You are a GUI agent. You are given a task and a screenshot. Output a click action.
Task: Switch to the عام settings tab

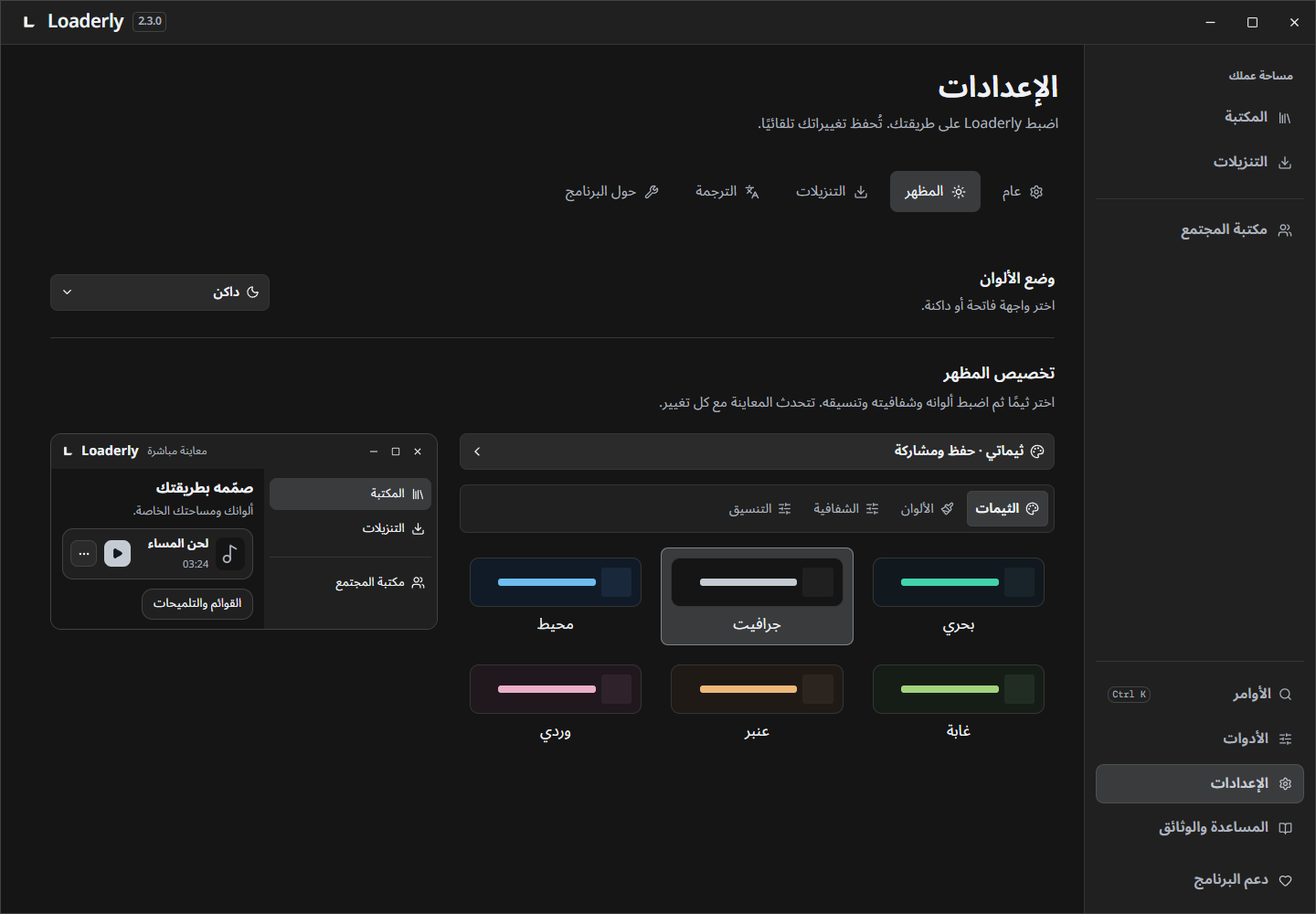click(x=1022, y=192)
